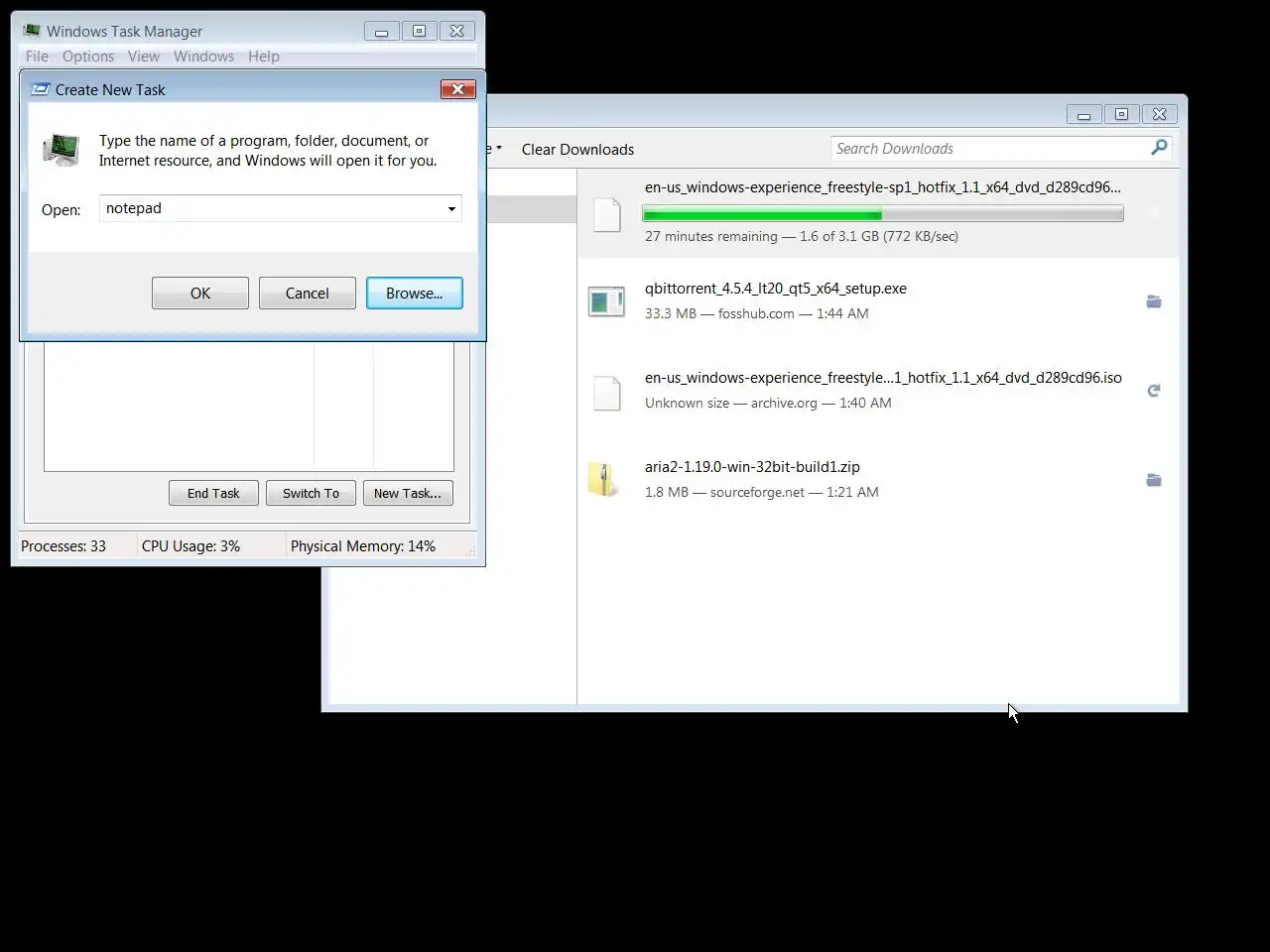Click the Create New Task title icon
Image resolution: width=1270 pixels, height=952 pixels.
point(40,89)
